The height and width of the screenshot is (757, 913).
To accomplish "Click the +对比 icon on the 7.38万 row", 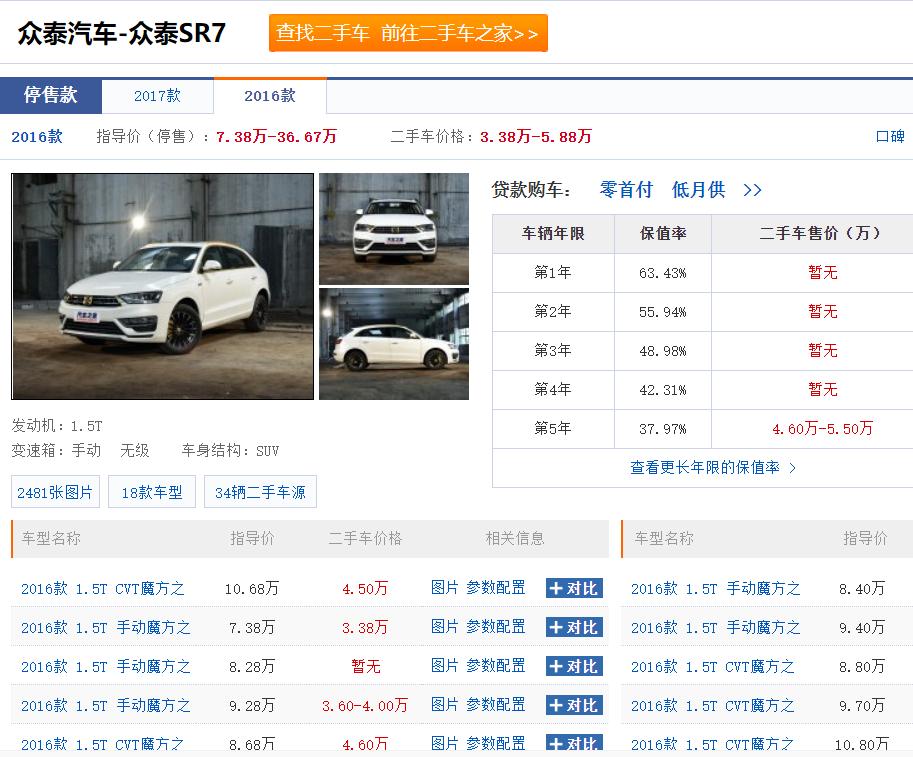I will coord(573,628).
